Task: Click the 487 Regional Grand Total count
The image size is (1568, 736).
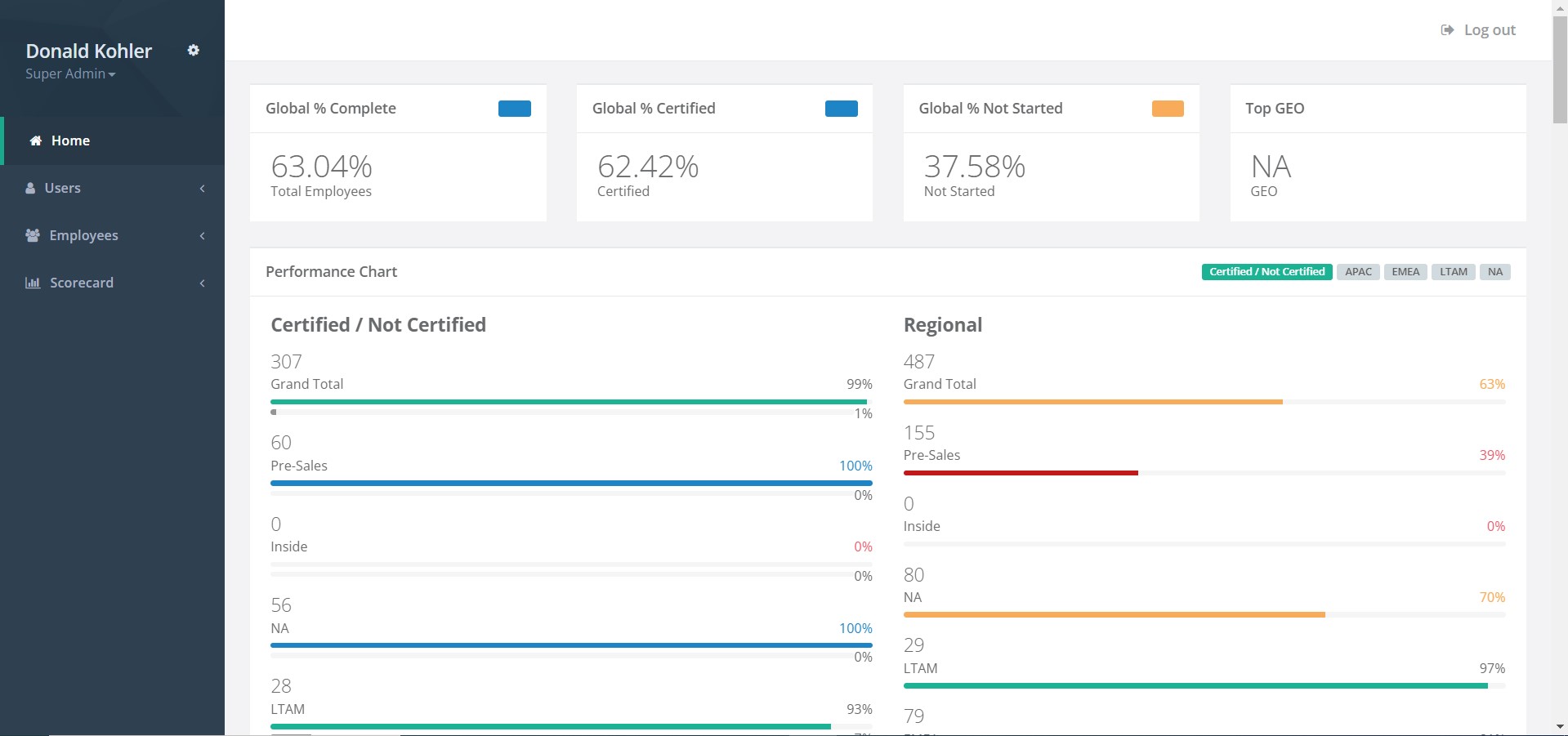Action: click(x=919, y=361)
